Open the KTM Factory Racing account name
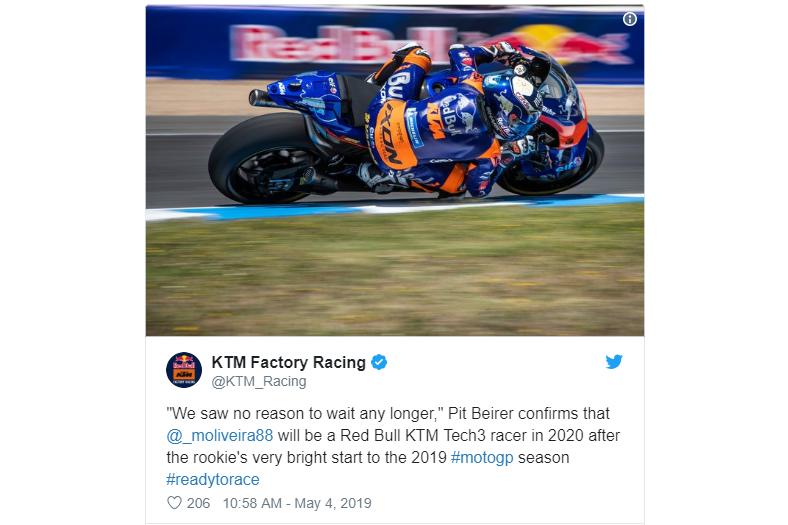The image size is (788, 525). coord(288,362)
